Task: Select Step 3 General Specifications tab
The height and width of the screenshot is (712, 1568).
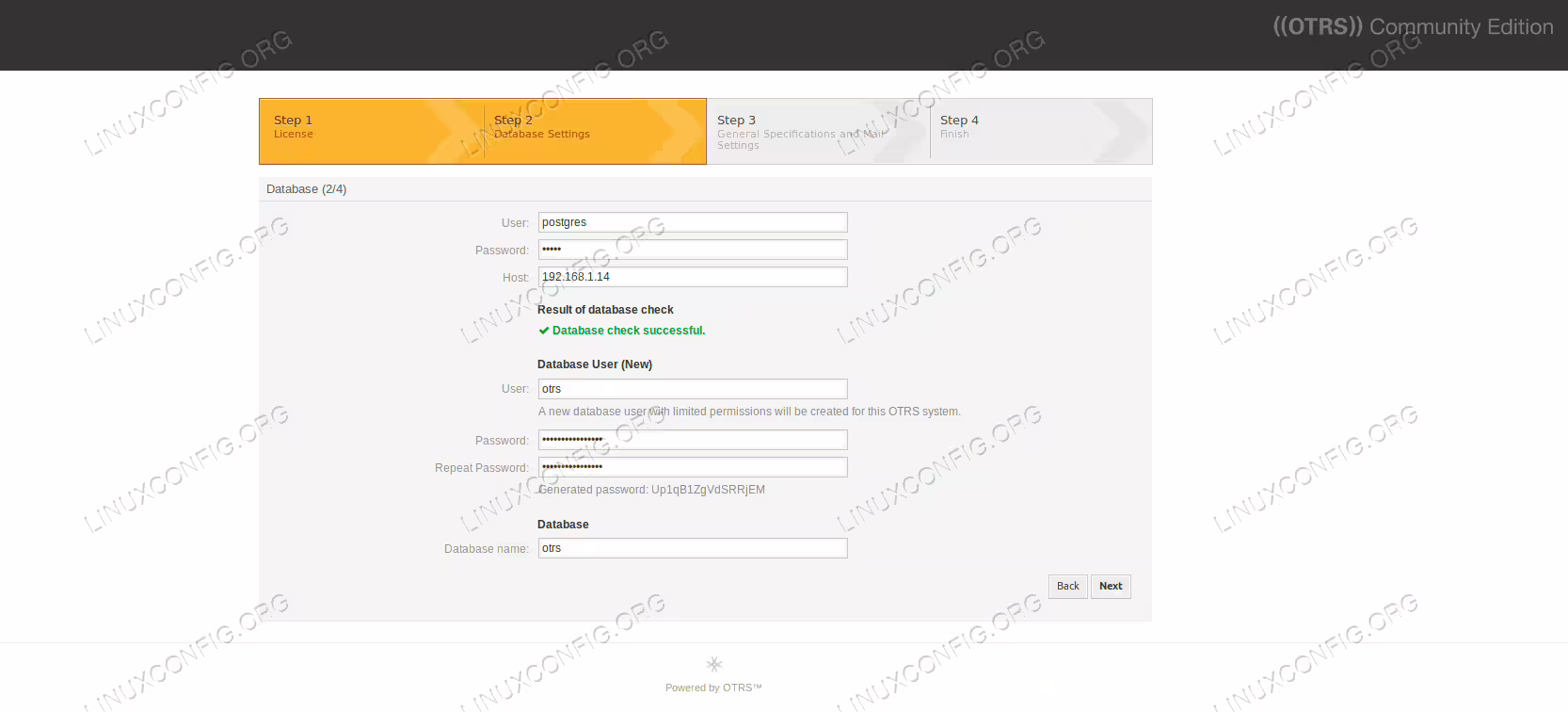Action: (818, 132)
